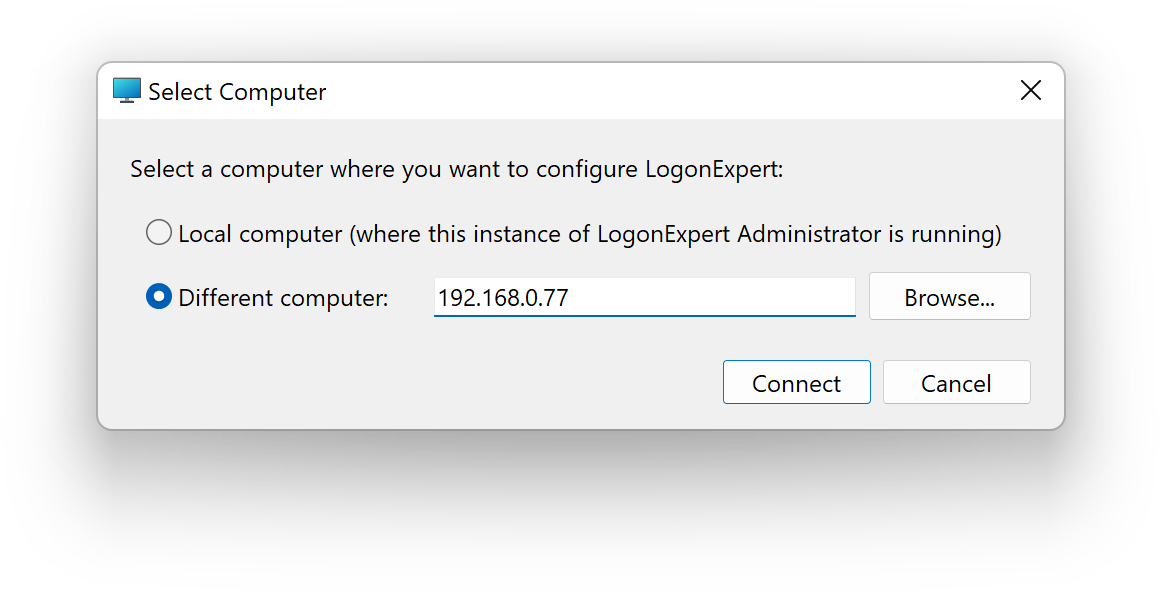This screenshot has width=1162, height=590.
Task: Dismiss the dialog using Cancel
Action: click(x=956, y=382)
